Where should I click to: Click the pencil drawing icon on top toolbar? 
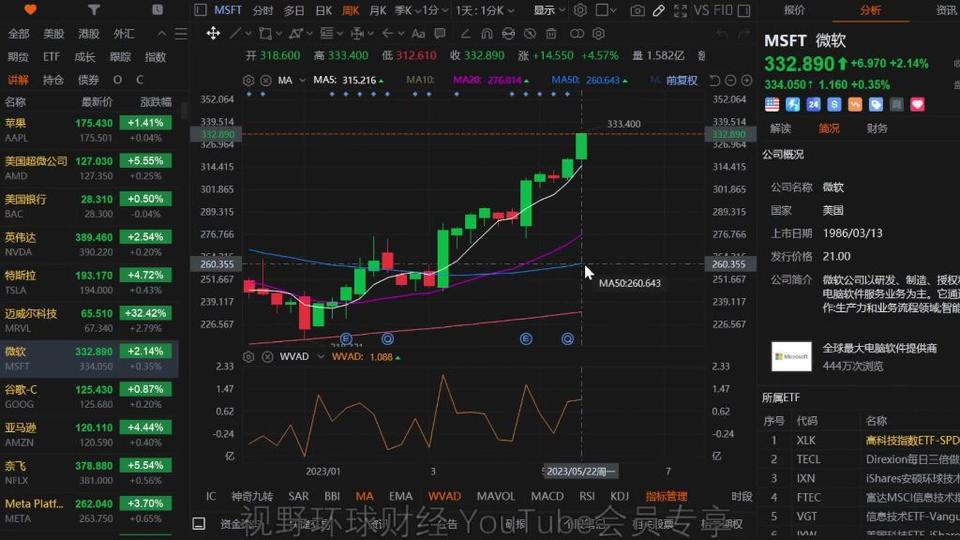tap(659, 10)
